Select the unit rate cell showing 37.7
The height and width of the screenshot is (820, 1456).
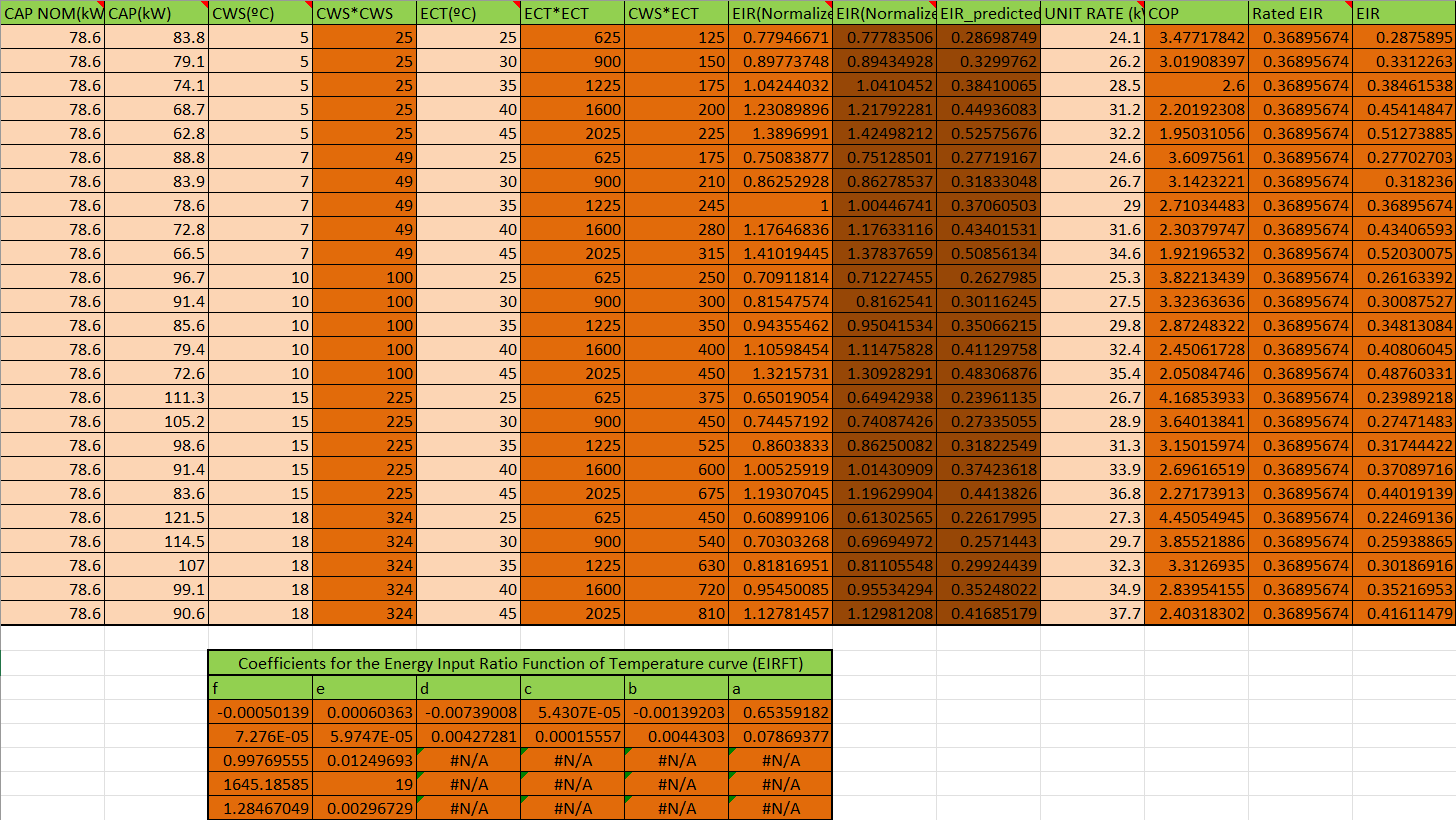pos(1092,614)
